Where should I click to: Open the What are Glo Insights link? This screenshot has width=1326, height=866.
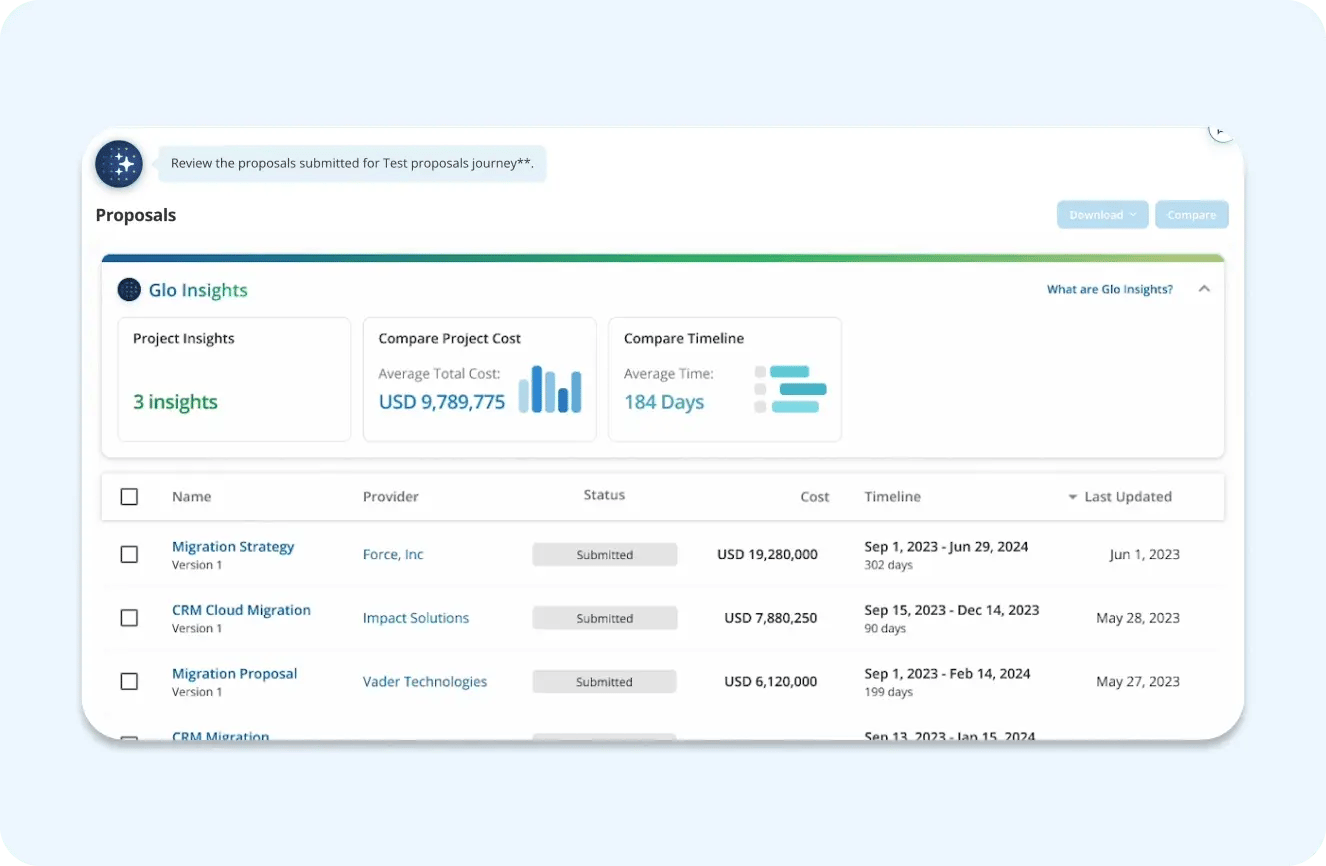click(x=1109, y=288)
